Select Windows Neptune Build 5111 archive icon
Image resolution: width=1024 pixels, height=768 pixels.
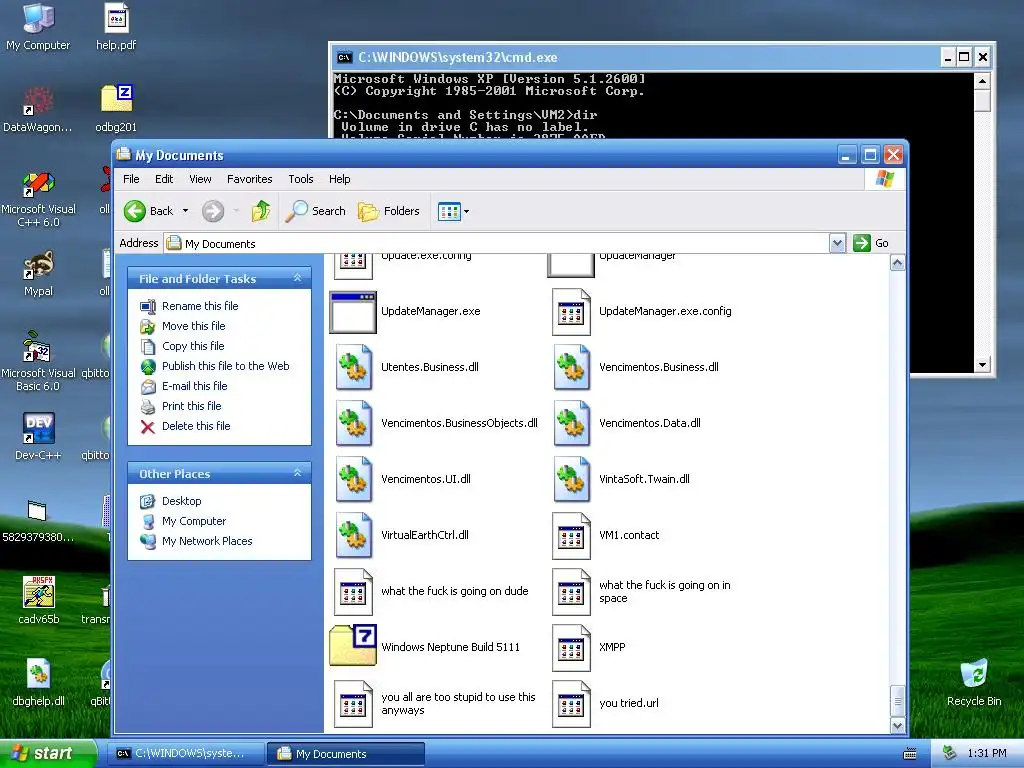tap(353, 646)
